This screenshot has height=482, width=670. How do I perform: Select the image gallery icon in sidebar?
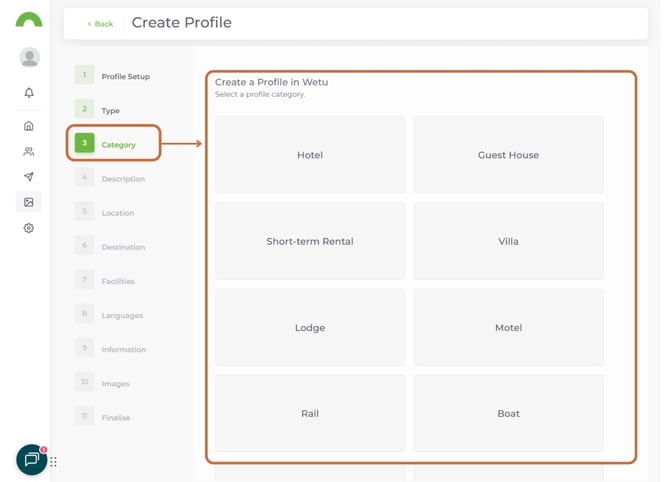29,202
